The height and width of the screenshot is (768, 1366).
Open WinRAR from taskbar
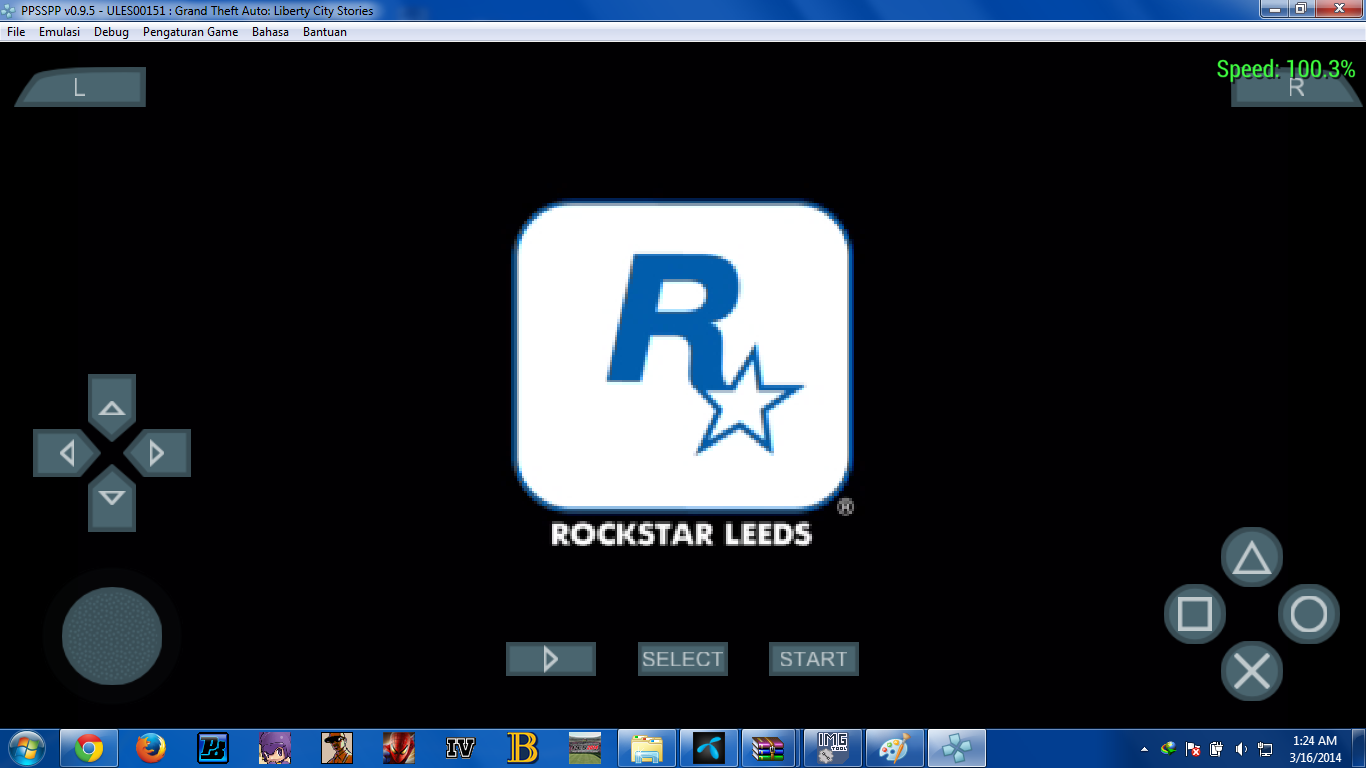coord(770,748)
